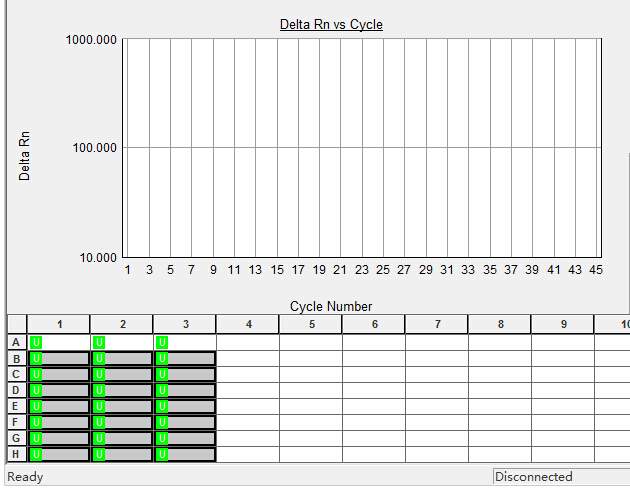Select well B2 in plate grid
630x492 pixels.
click(x=122, y=359)
